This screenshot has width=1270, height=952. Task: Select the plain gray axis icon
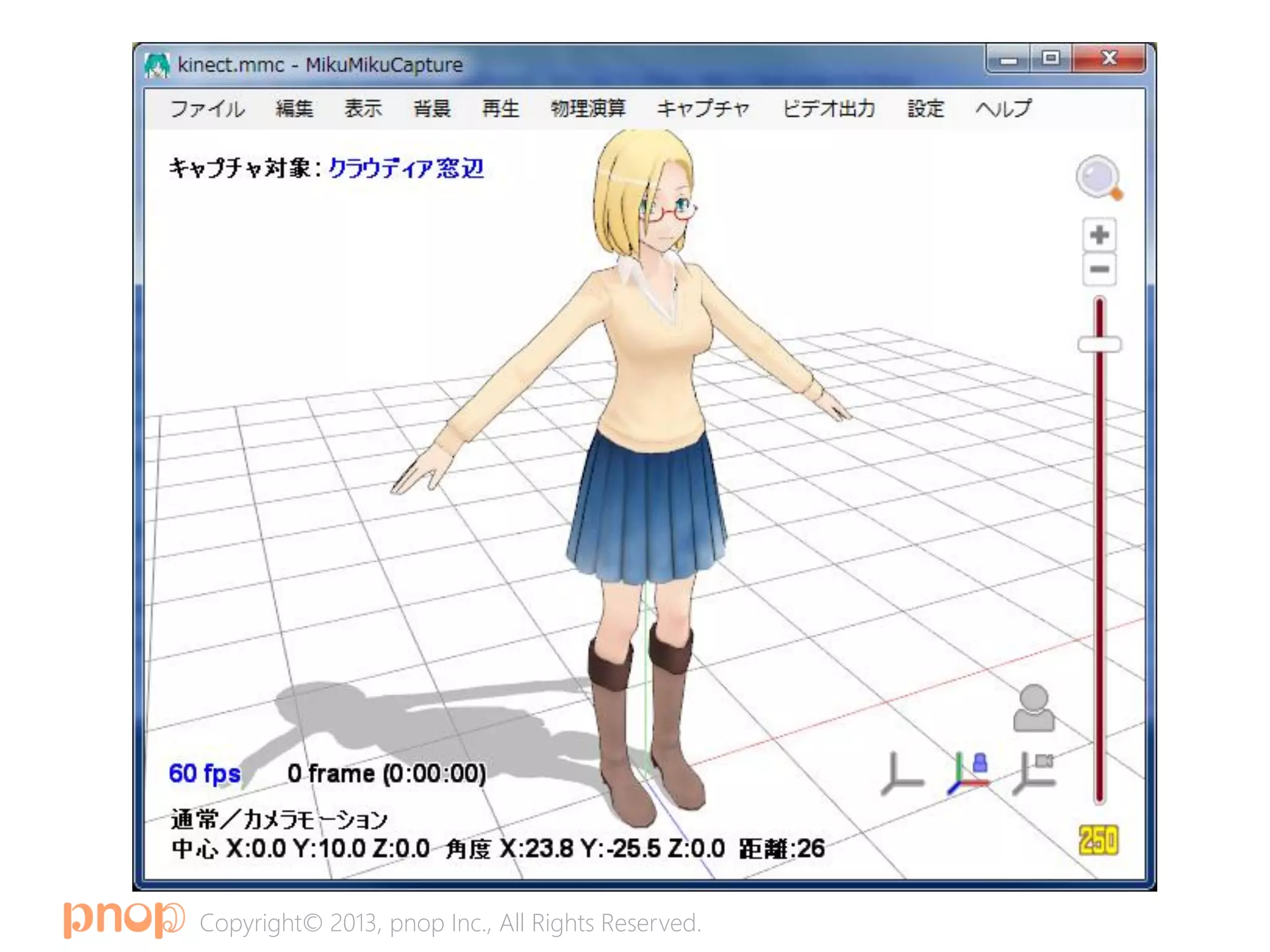pos(902,773)
